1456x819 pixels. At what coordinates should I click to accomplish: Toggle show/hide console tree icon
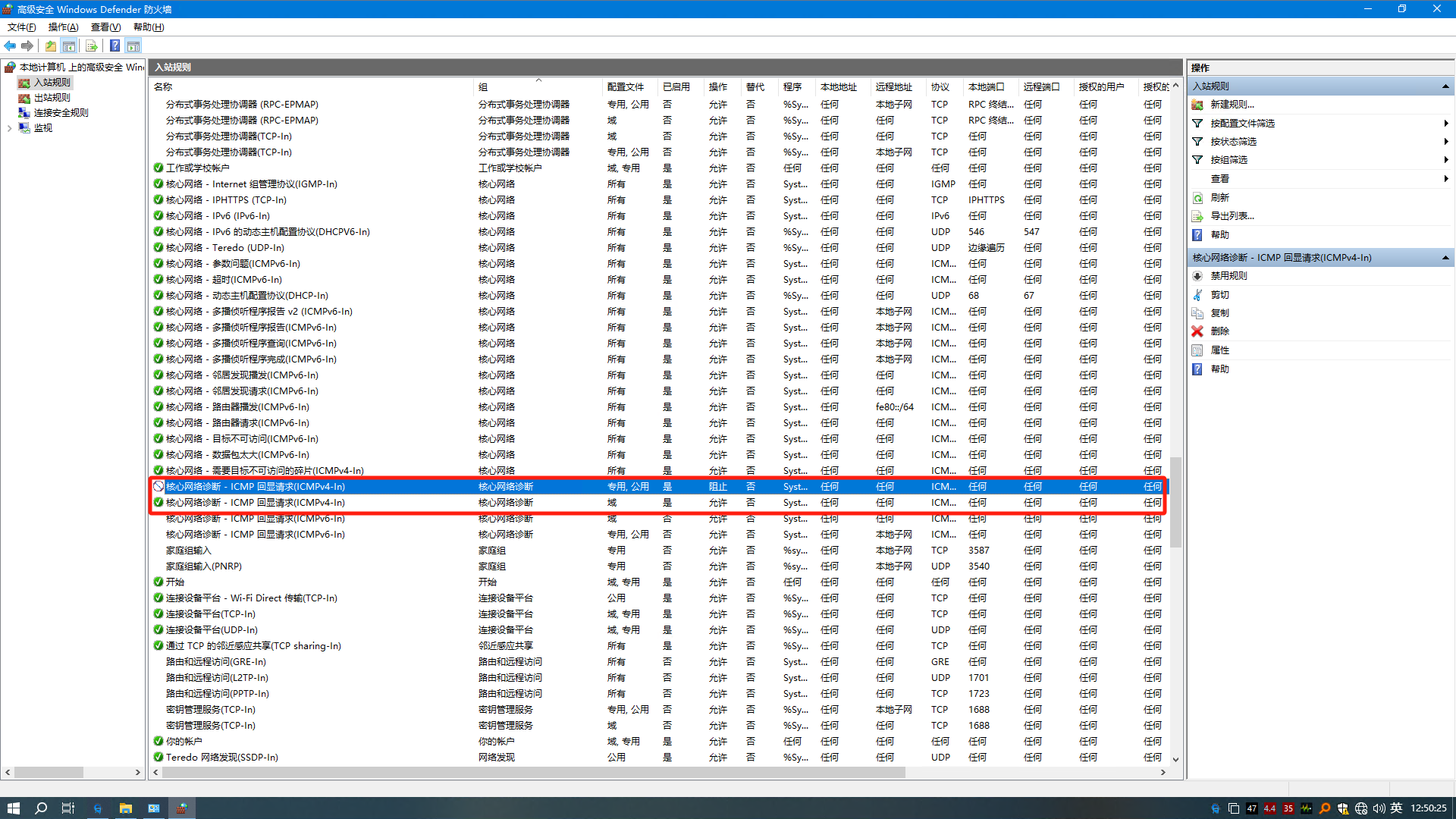pos(69,45)
